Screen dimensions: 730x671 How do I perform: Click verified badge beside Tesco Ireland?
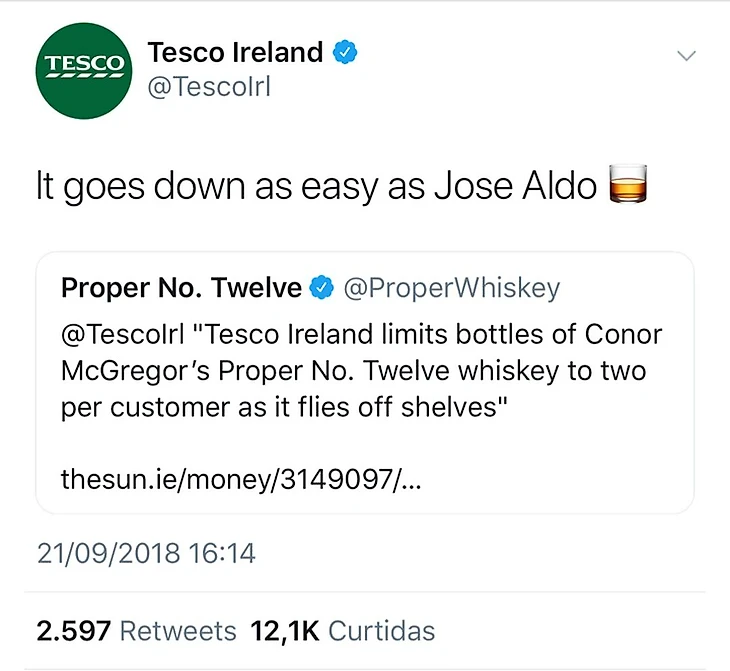[347, 51]
